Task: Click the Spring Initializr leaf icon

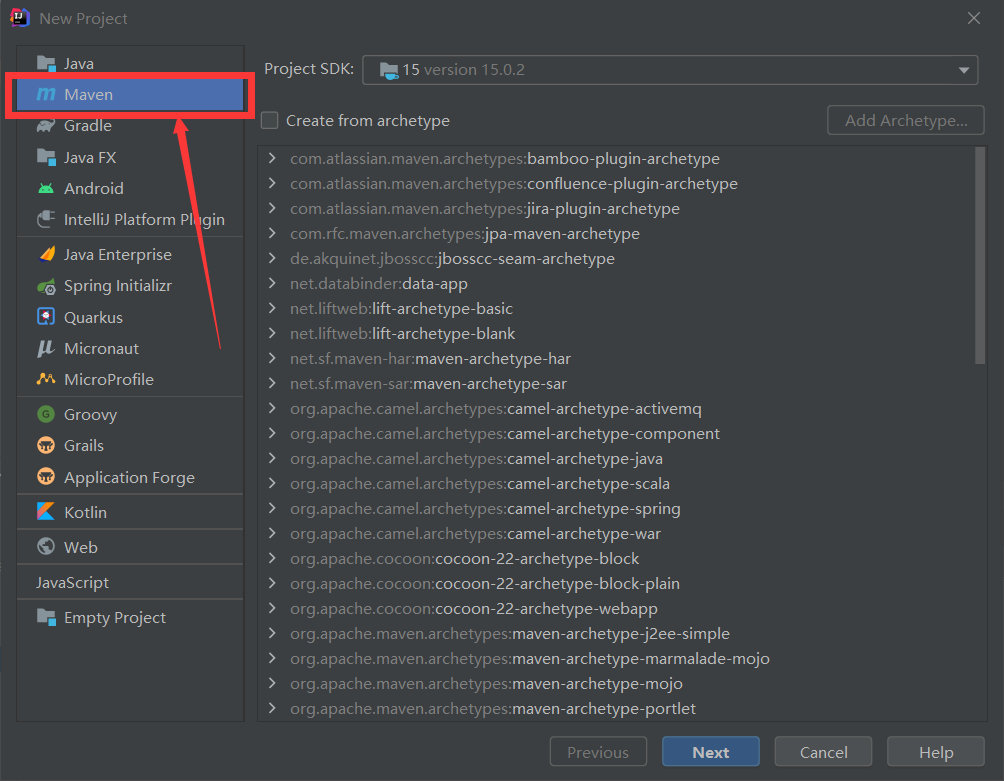Action: pyautogui.click(x=46, y=286)
